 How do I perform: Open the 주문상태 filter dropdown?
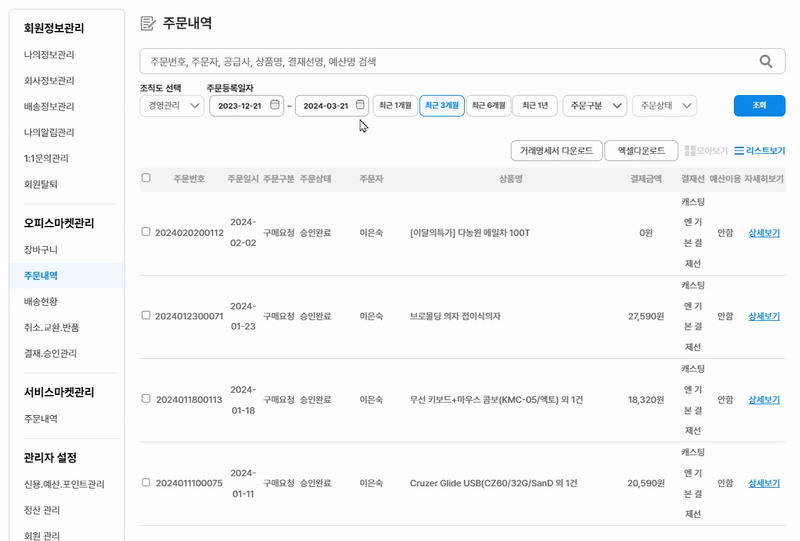point(664,106)
